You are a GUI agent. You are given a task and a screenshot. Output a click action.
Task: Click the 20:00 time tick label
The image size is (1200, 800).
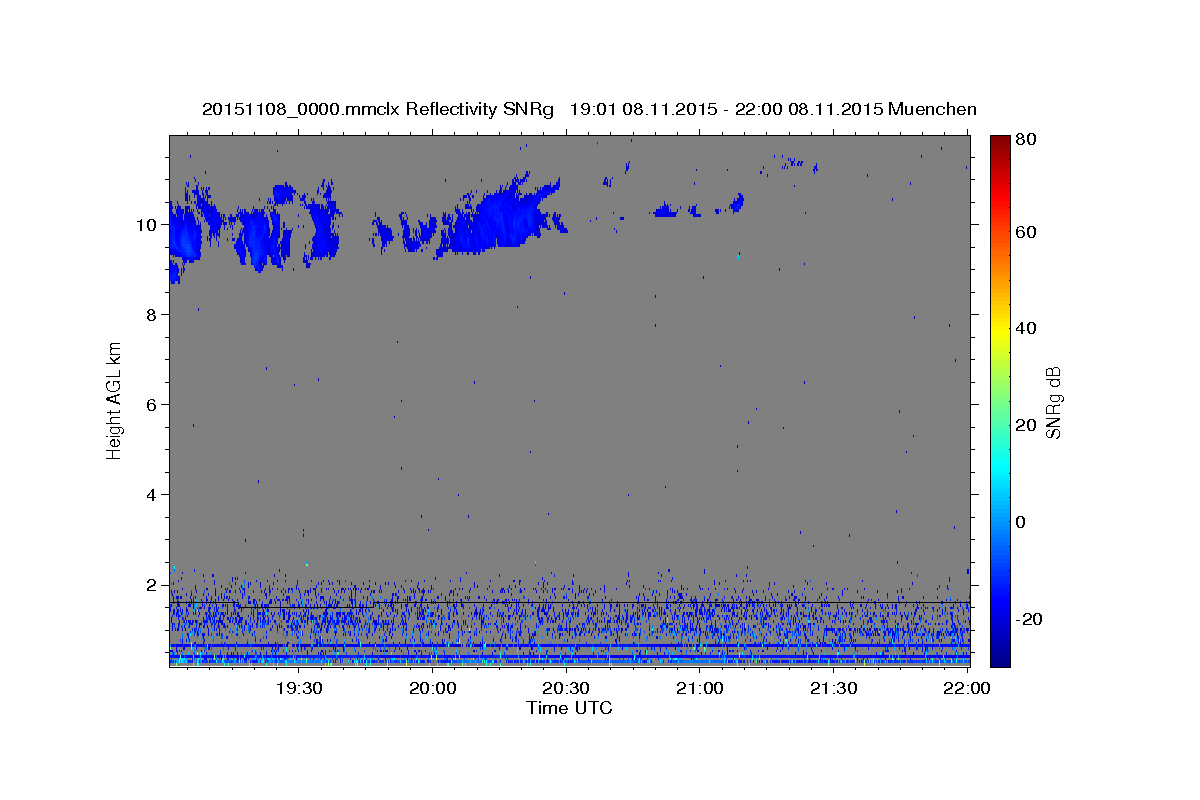(433, 688)
